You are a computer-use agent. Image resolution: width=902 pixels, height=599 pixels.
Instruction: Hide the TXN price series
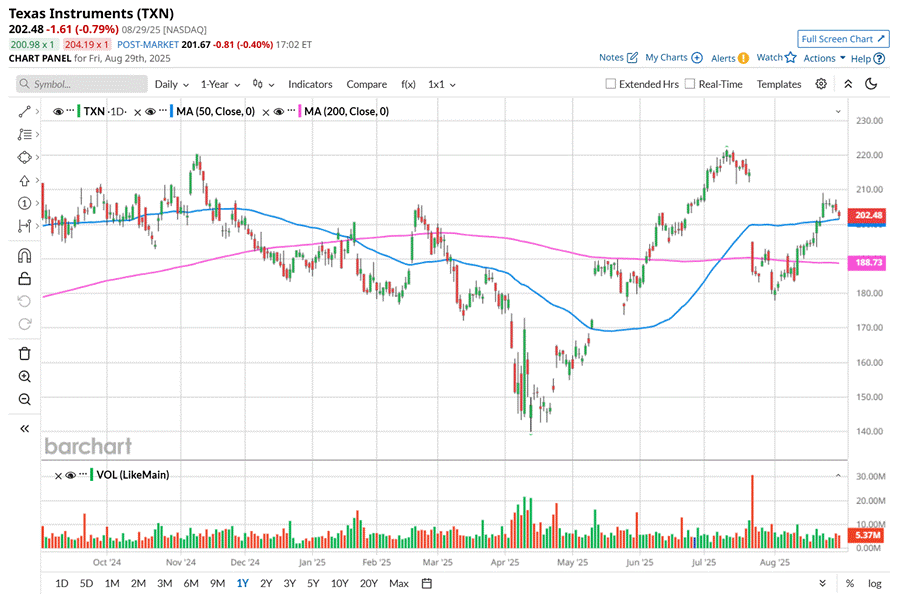tap(58, 112)
